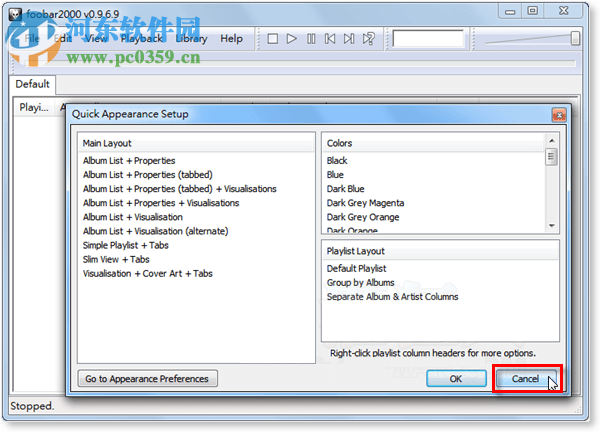Select Album List + Properties (tabbed) + Visualisations
Viewport: 600px width, 432px height.
[x=179, y=189]
